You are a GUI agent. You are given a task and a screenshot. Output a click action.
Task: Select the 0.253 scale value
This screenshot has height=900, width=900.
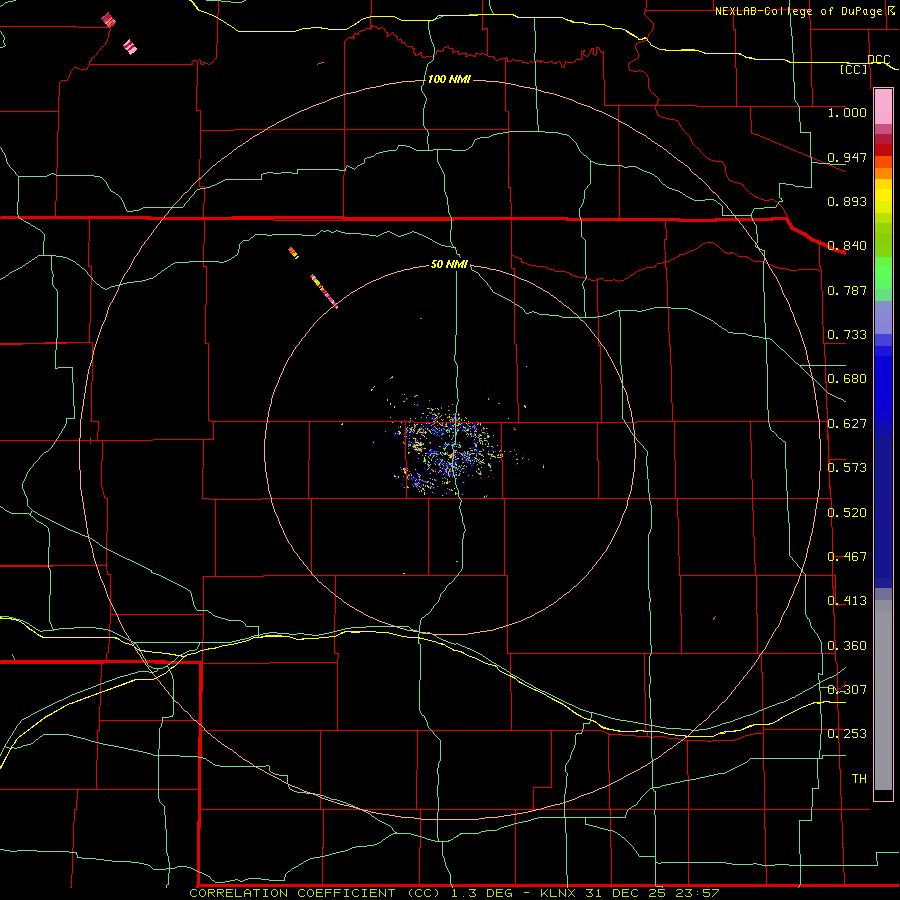pyautogui.click(x=847, y=734)
